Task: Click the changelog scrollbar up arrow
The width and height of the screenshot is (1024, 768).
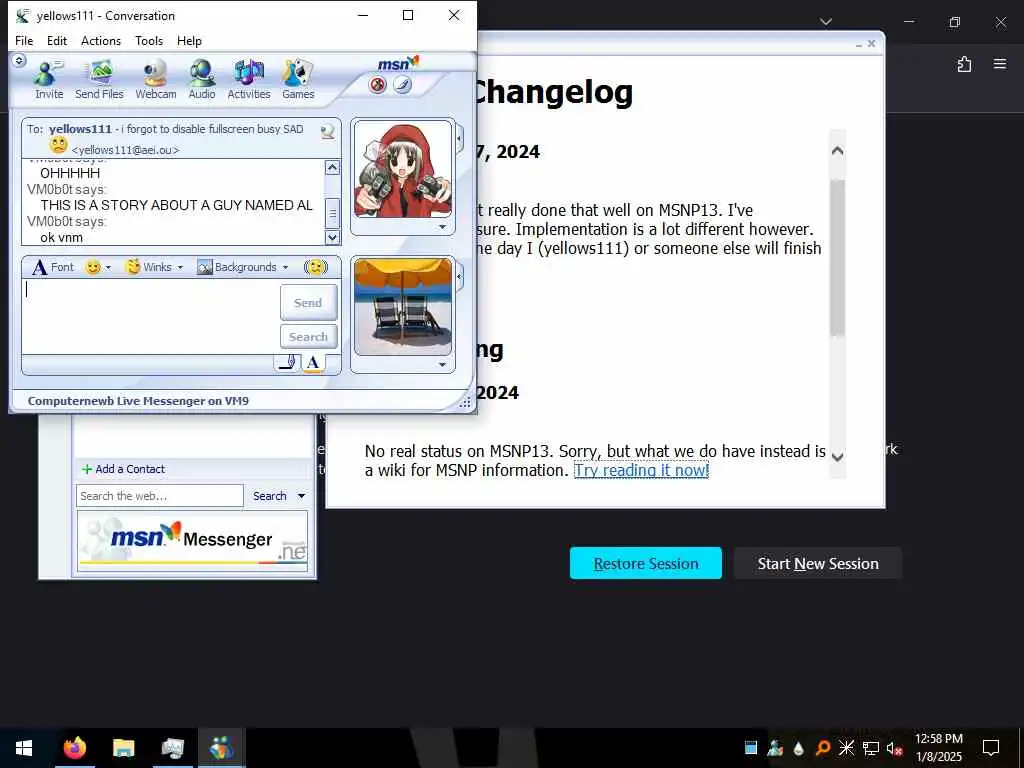Action: click(837, 152)
